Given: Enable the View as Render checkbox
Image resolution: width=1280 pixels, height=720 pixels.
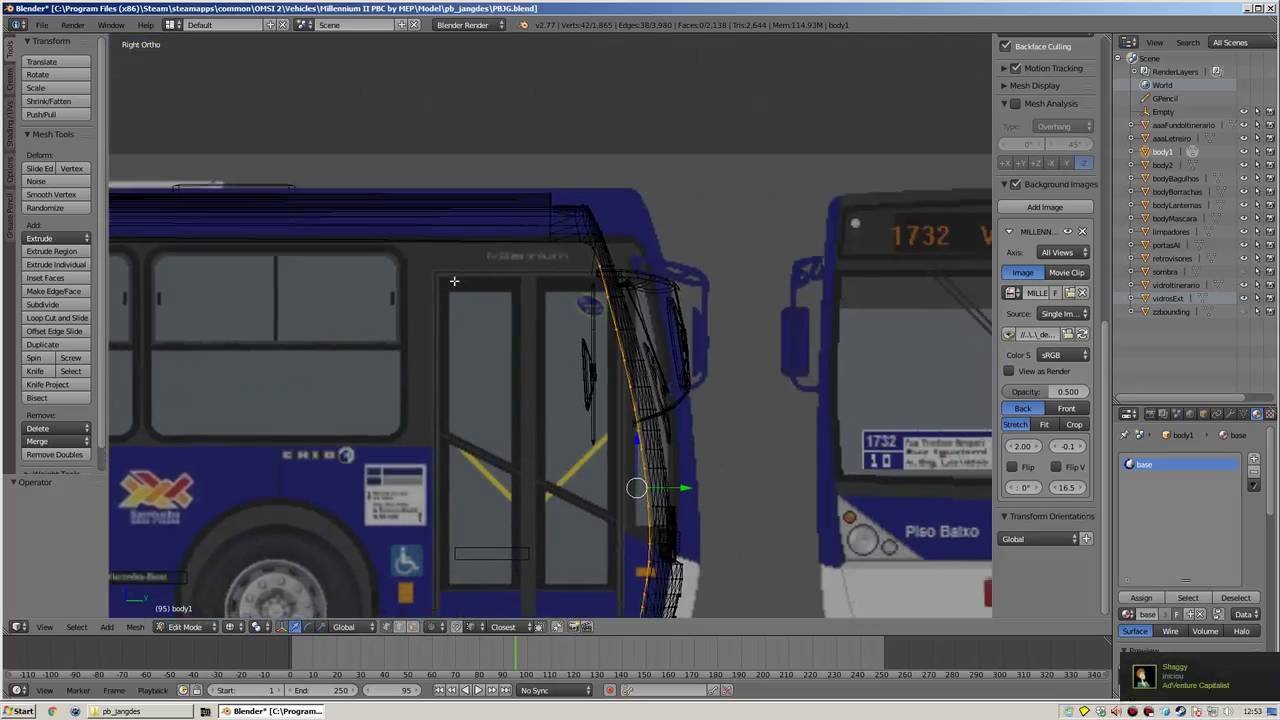Looking at the screenshot, I should (x=1009, y=371).
